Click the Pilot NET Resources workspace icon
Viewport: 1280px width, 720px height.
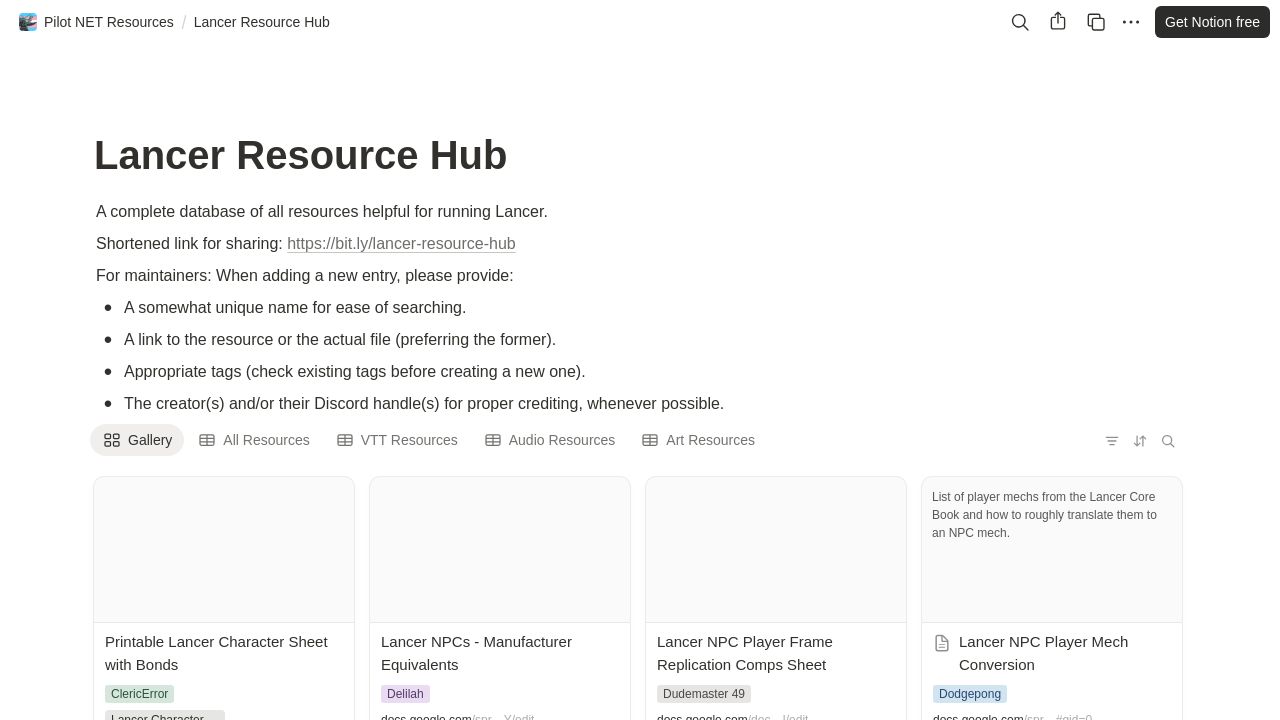coord(28,22)
